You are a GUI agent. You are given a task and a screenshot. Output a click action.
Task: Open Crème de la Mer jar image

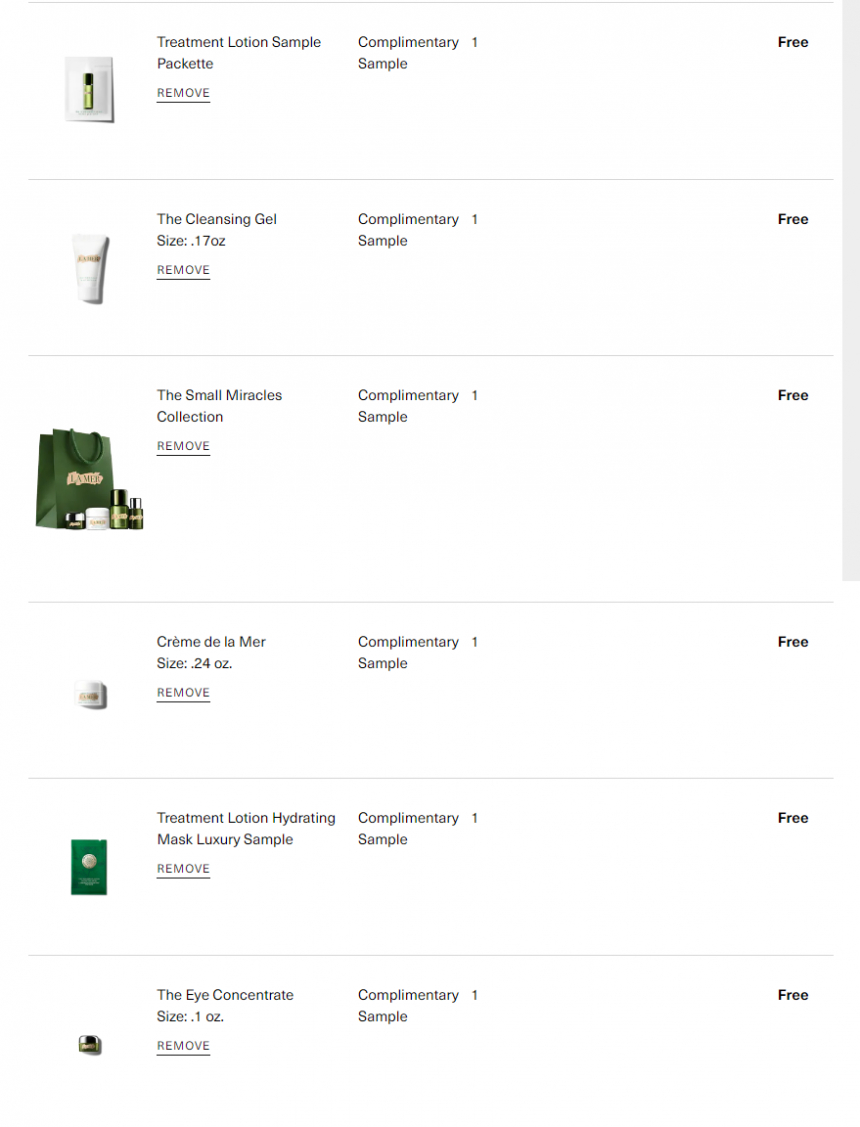[91, 695]
